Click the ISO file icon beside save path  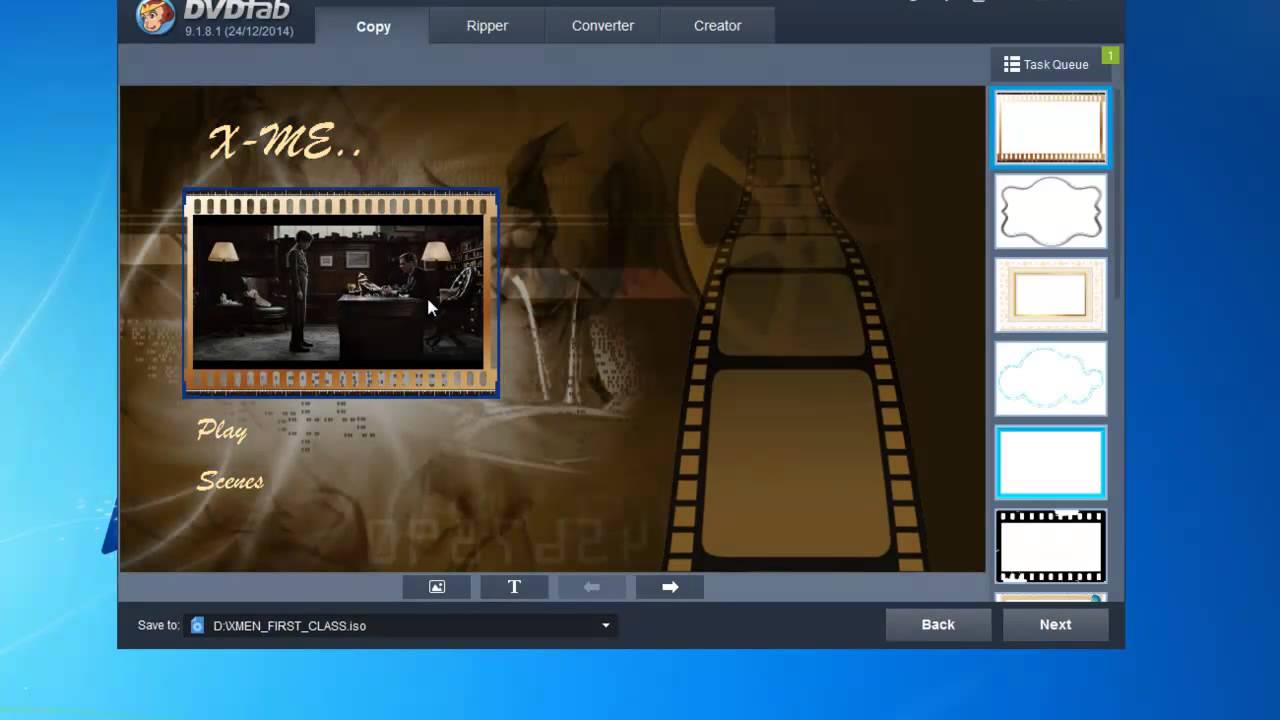click(197, 625)
